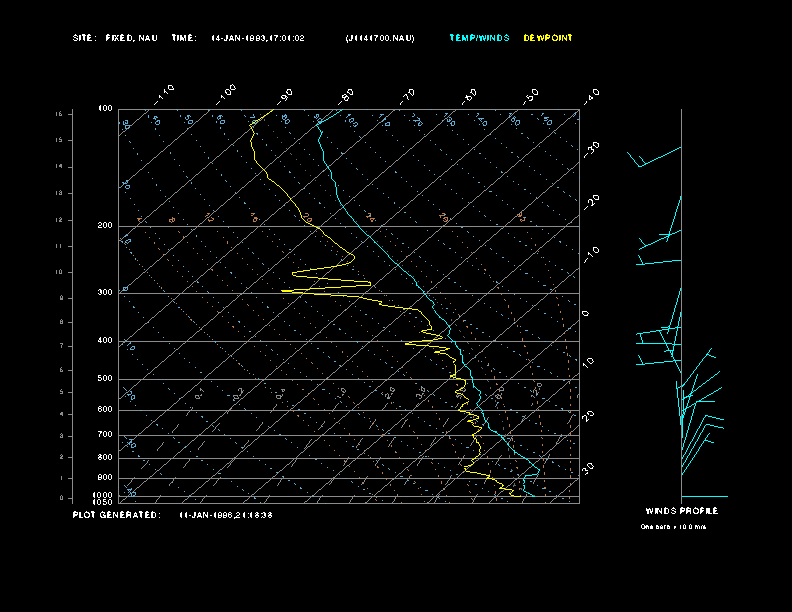The width and height of the screenshot is (792, 612).
Task: Click the -70 isotherm label
Action: pyautogui.click(x=407, y=95)
